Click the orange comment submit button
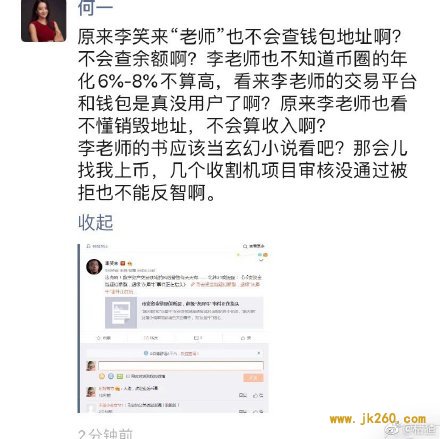440x439 pixels. (253, 377)
